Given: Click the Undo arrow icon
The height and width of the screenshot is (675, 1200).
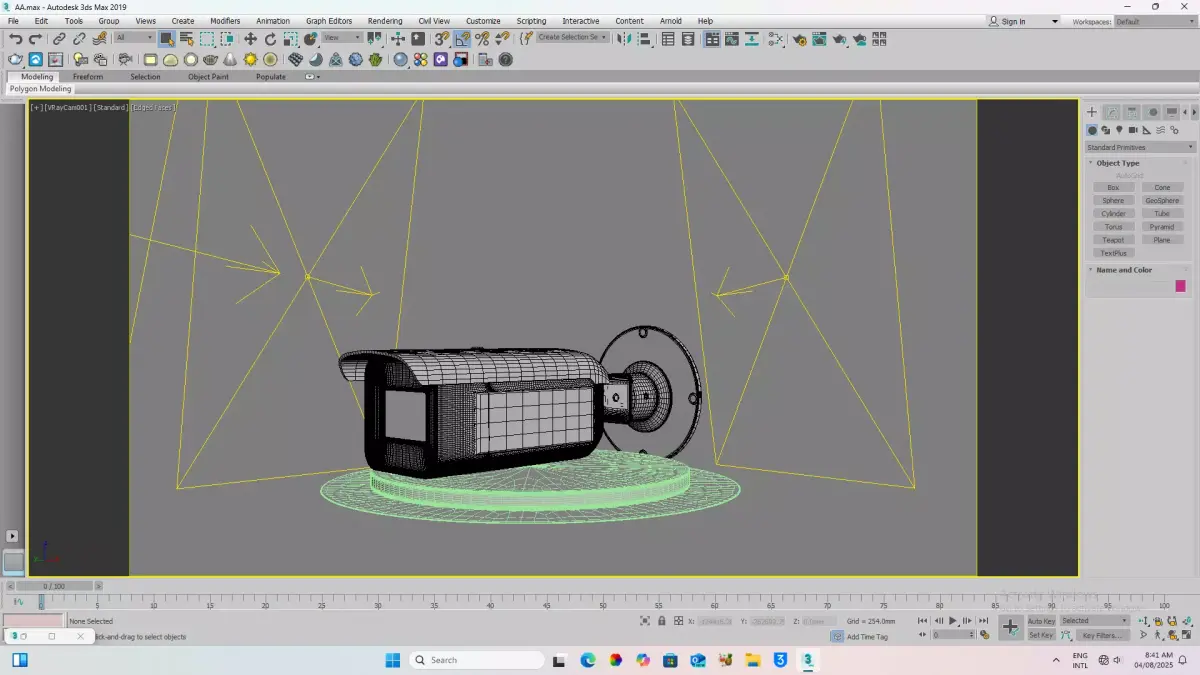Looking at the screenshot, I should [x=15, y=39].
